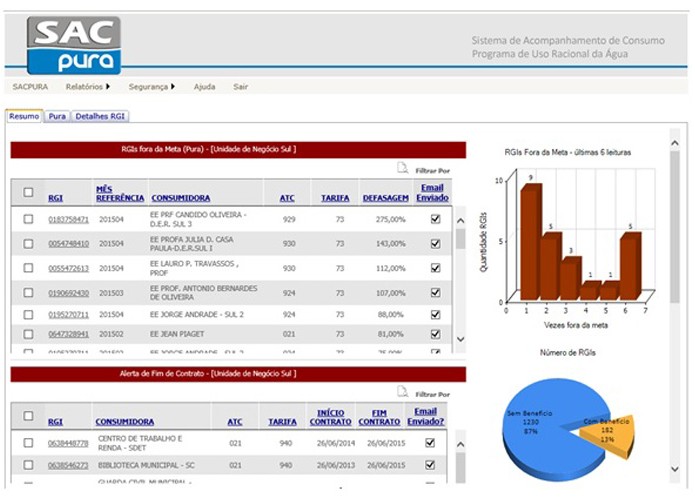
Task: Click the RGIs fora da Meta red header bar
Action: (238, 150)
